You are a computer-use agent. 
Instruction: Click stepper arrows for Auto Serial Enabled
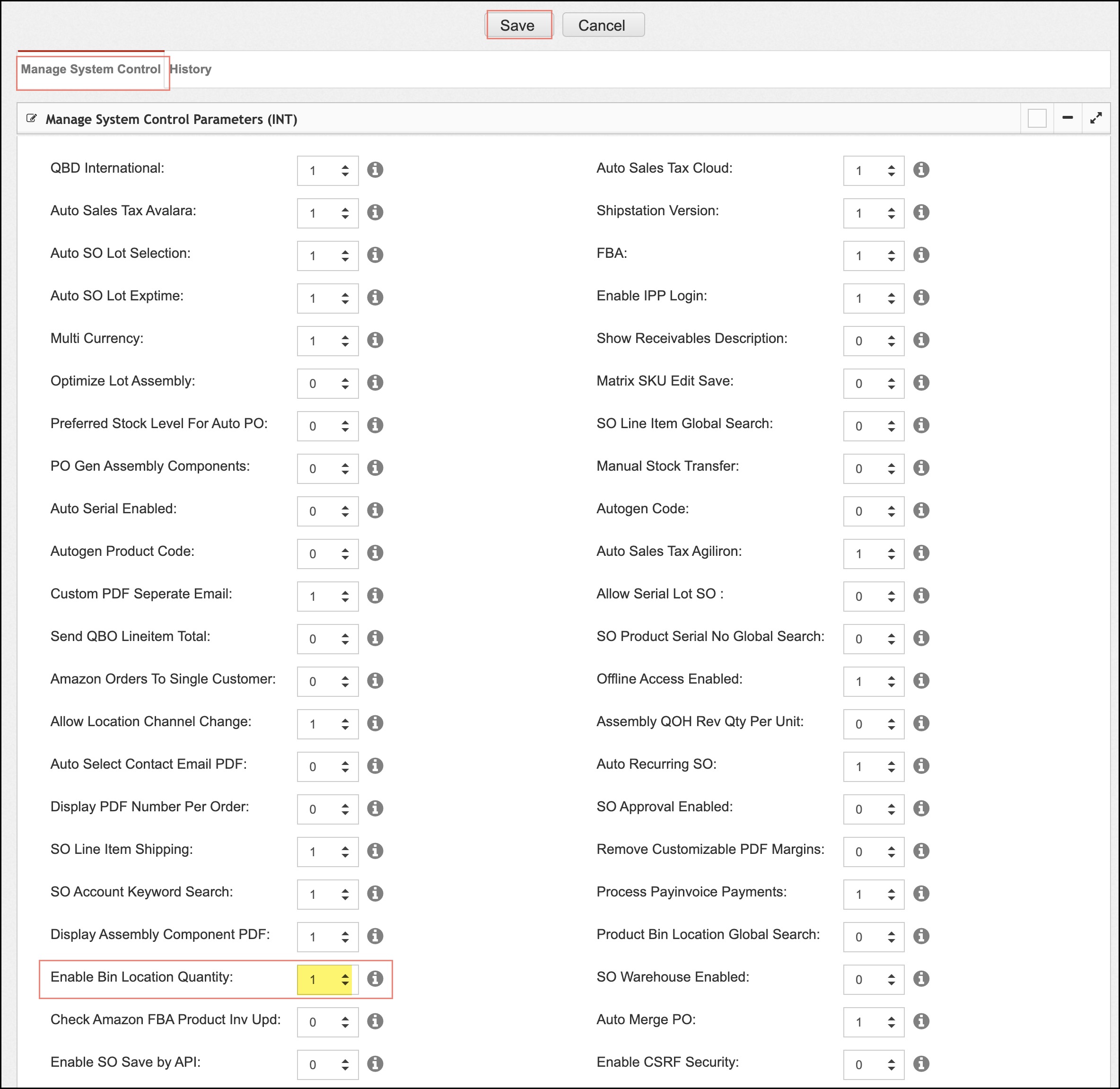(x=345, y=511)
